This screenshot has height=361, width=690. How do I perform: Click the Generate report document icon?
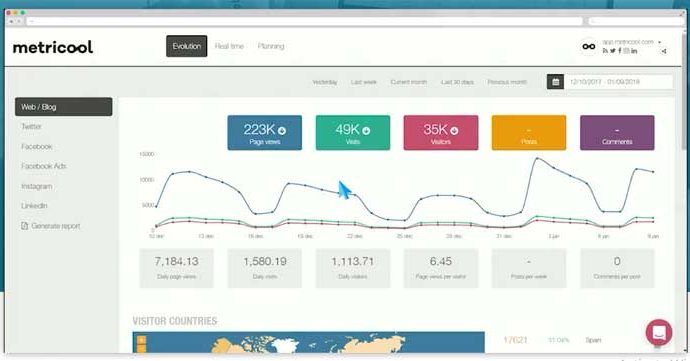coord(25,226)
